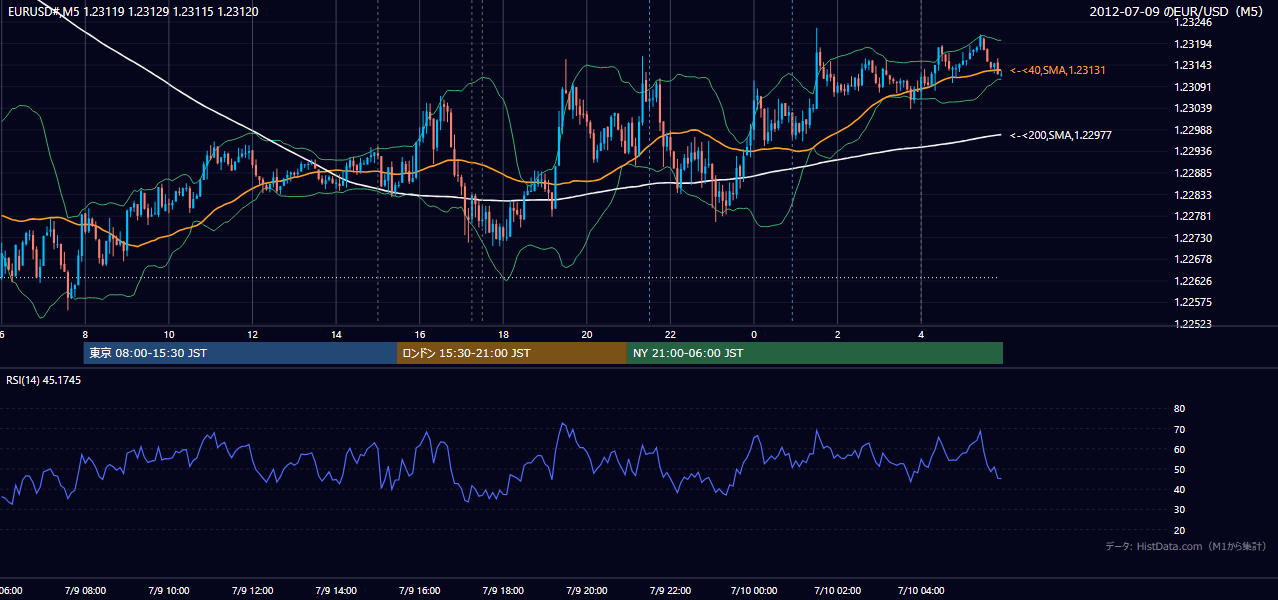The height and width of the screenshot is (600, 1278).
Task: Click hour tick 16 below price chart
Action: click(420, 334)
